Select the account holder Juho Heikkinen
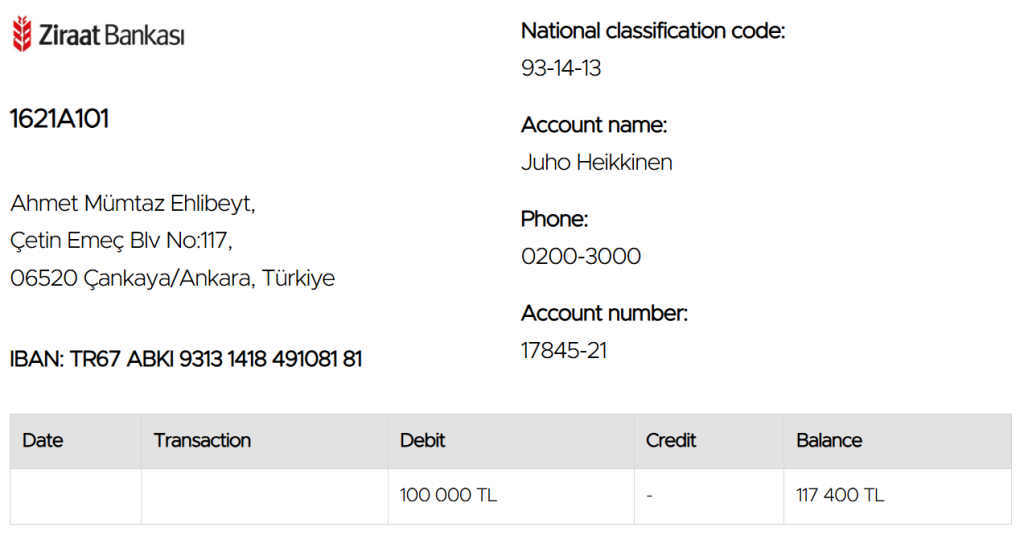This screenshot has width=1024, height=548. [597, 162]
